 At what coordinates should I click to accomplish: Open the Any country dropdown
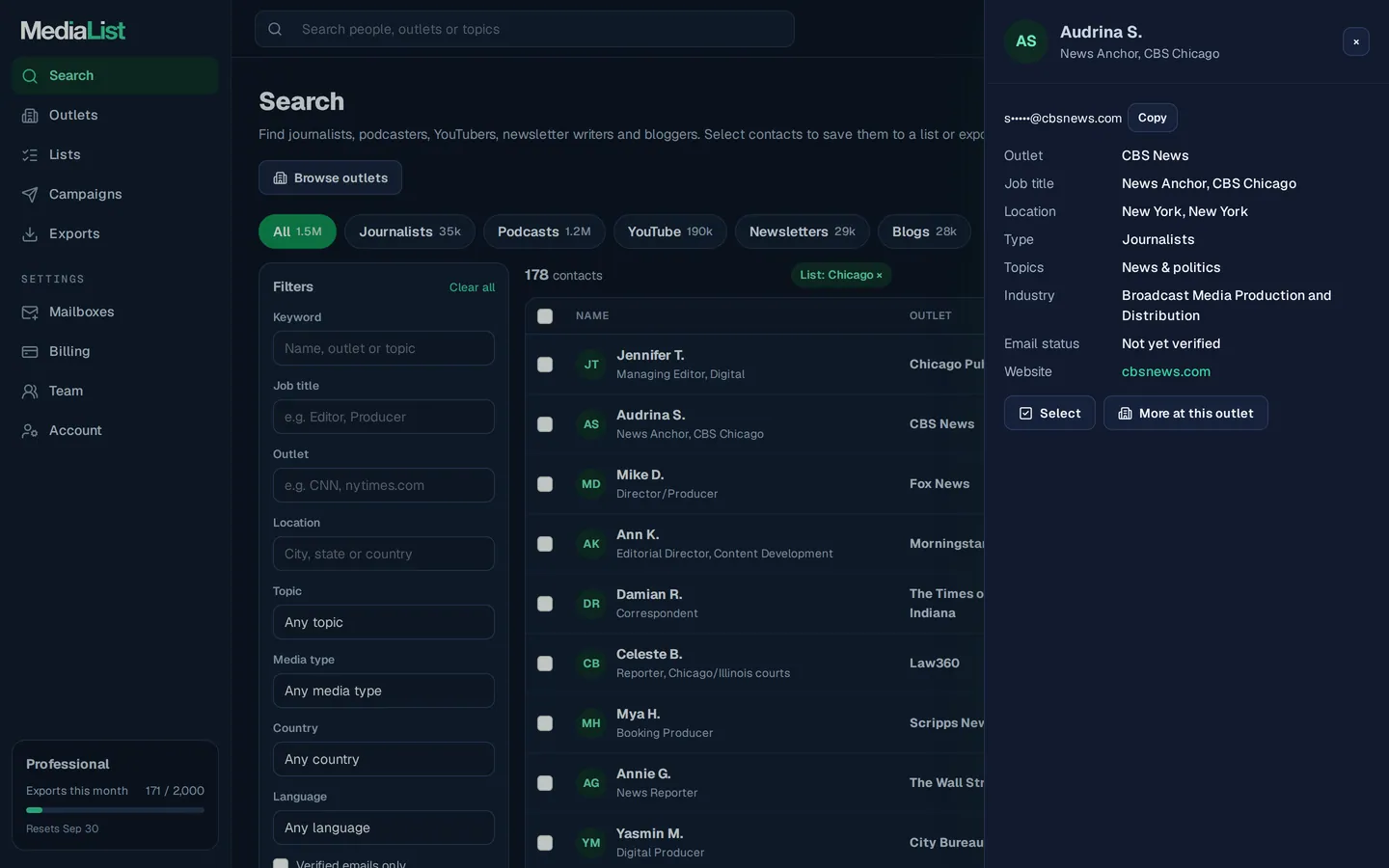384,759
